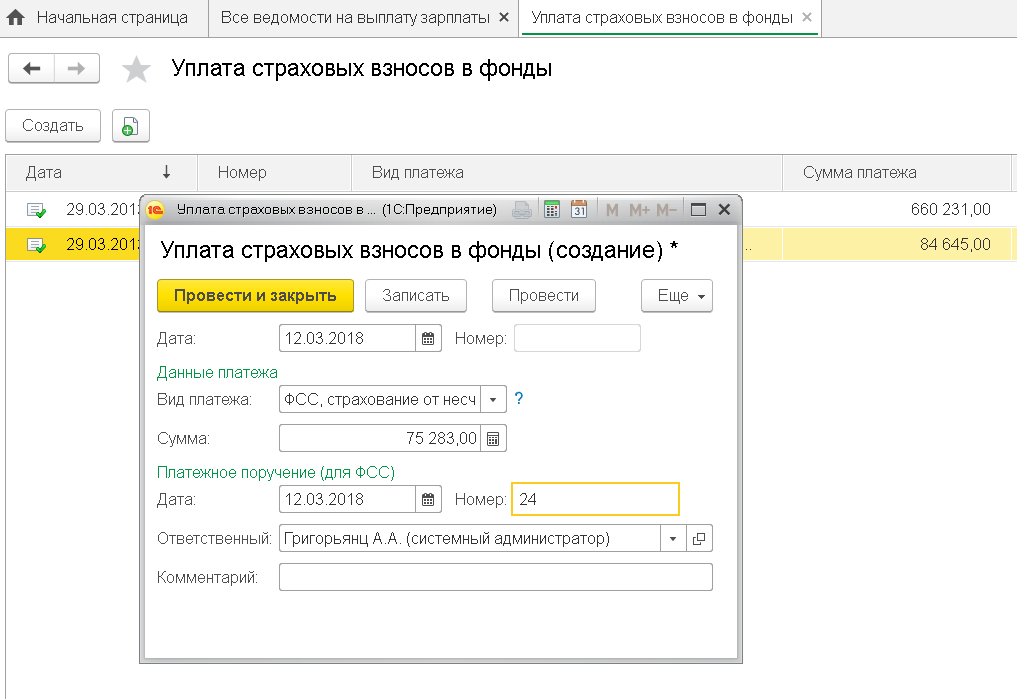This screenshot has height=699, width=1017.
Task: Open the calendar icon in title bar
Action: point(579,209)
